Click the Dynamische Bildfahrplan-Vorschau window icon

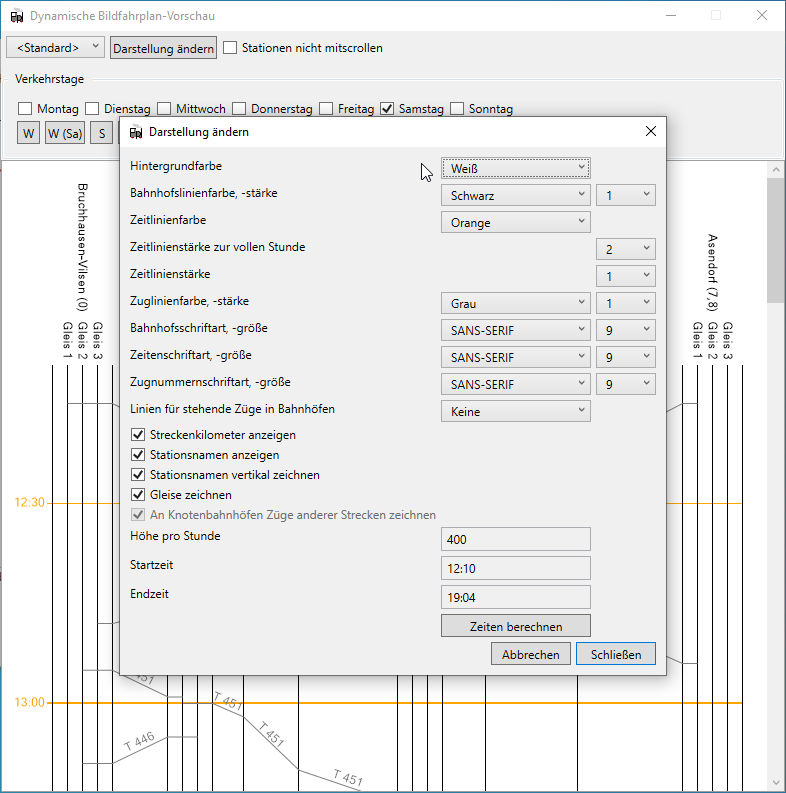[17, 16]
